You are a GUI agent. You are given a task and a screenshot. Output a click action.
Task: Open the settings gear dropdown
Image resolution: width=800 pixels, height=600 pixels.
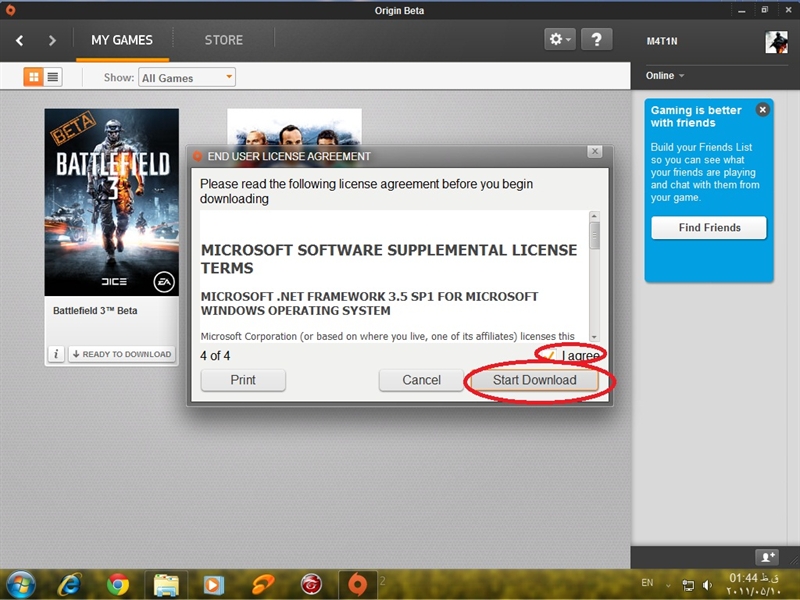point(560,40)
